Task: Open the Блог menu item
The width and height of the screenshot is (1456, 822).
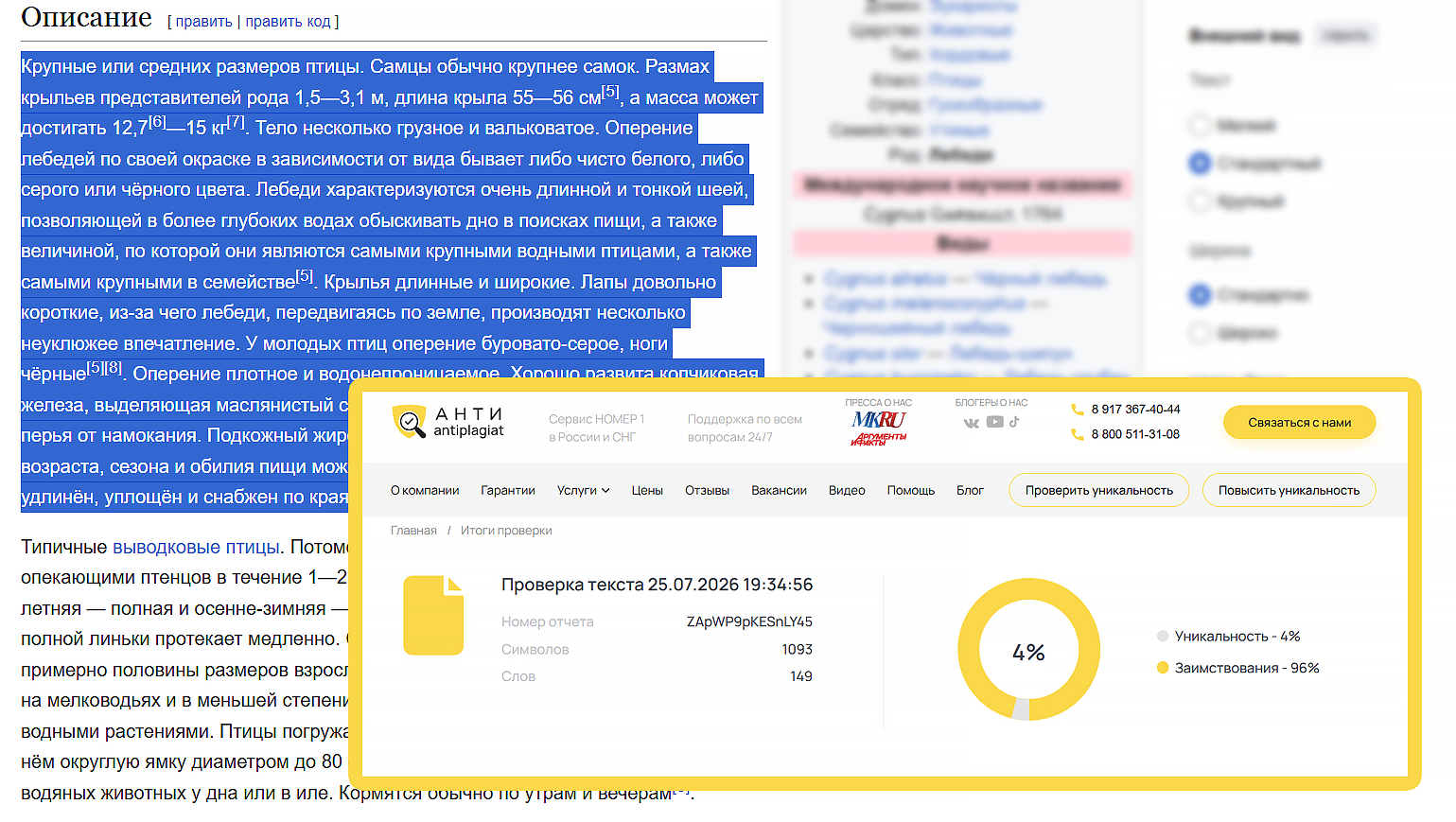Action: 970,490
